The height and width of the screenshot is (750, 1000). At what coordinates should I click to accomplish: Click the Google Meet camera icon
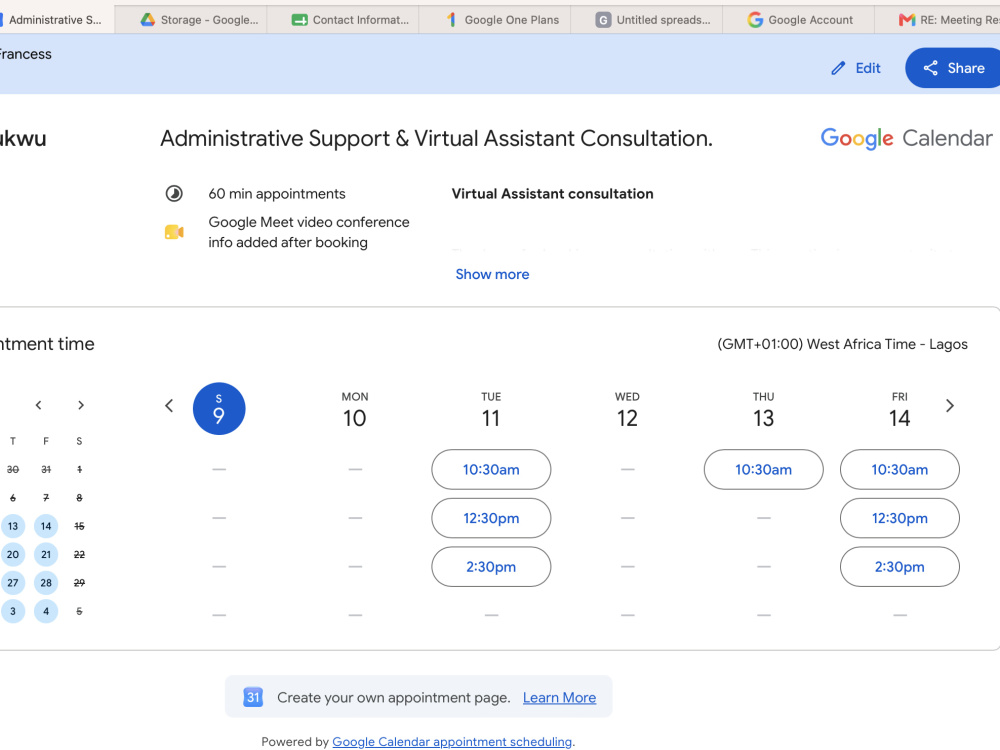tap(174, 232)
